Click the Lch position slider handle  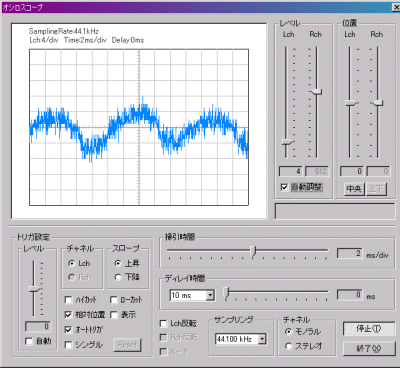351,103
